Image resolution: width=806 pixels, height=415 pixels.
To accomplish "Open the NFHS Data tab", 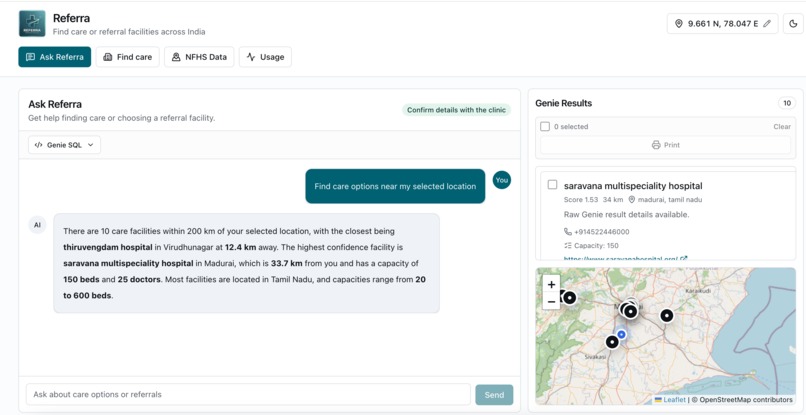I will (x=199, y=57).
